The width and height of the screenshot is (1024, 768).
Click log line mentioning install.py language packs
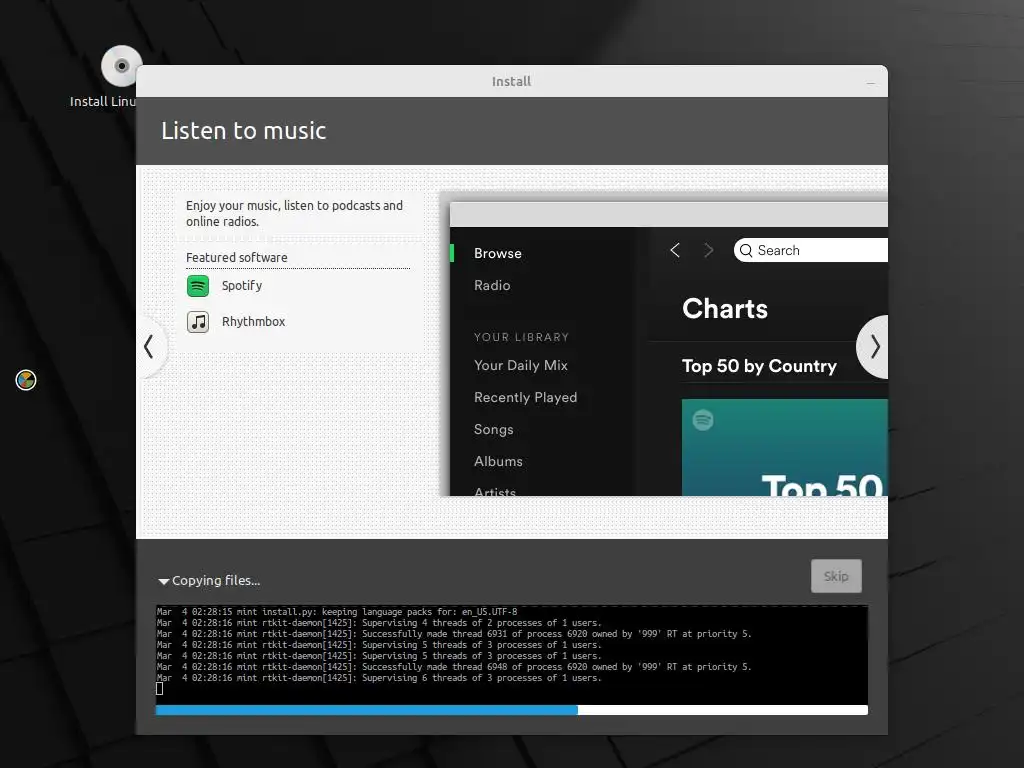(337, 612)
